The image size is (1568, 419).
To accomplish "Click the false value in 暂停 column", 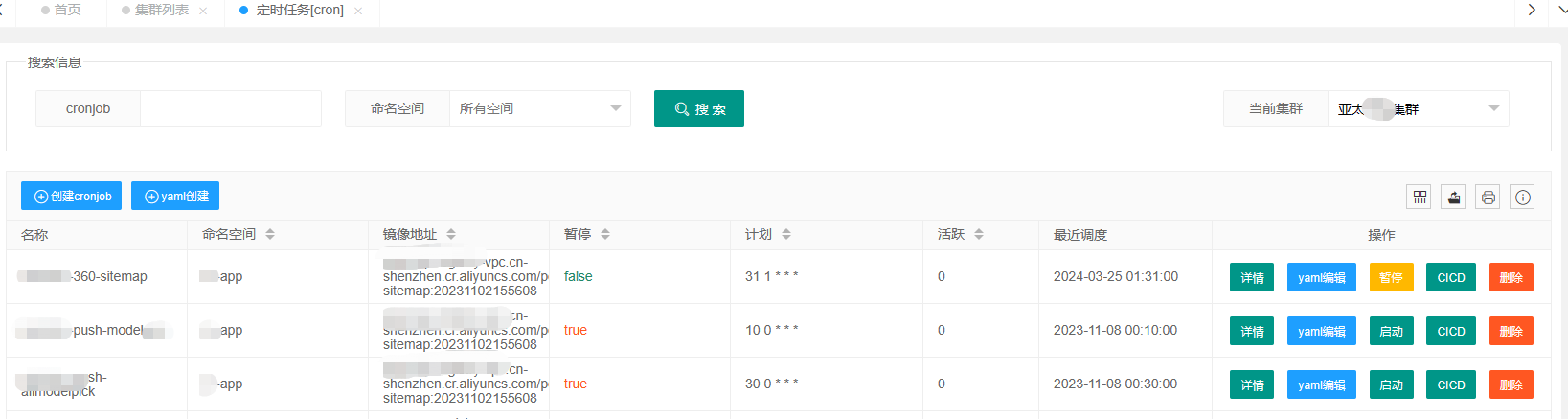I will (x=578, y=276).
